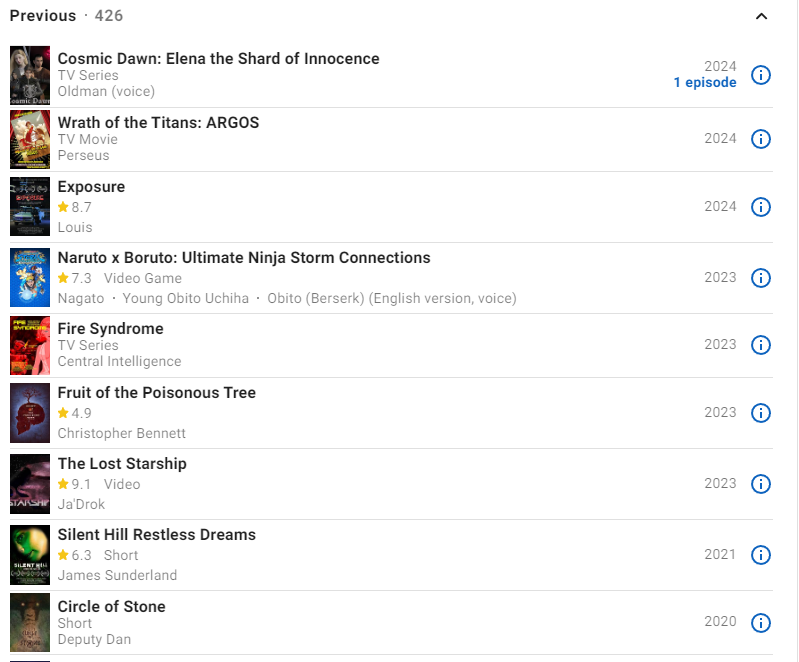Click the Fire Syndrome poster thumbnail
This screenshot has height=662, width=799.
pos(30,345)
